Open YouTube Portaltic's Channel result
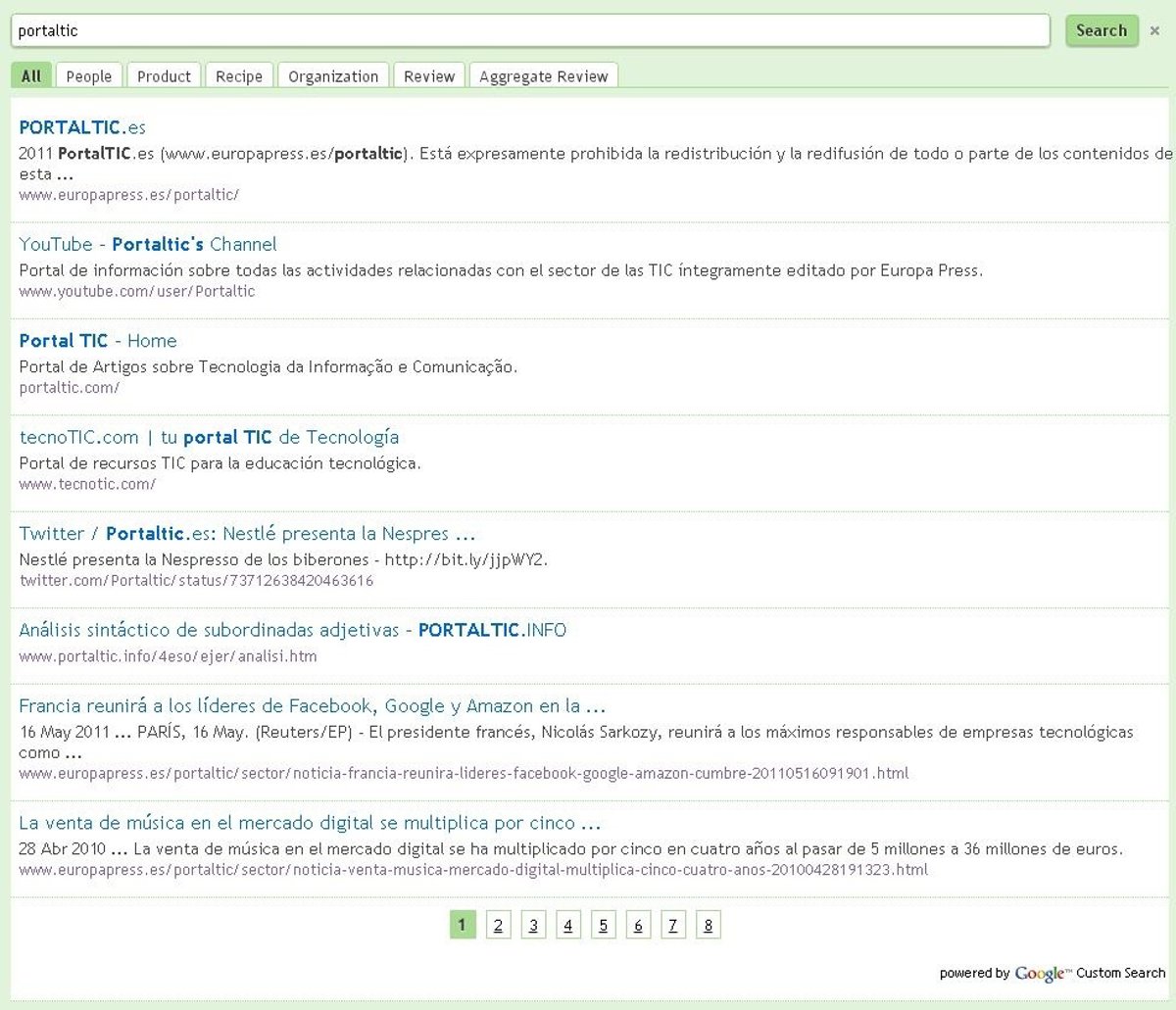This screenshot has width=1176, height=1010. 148,245
